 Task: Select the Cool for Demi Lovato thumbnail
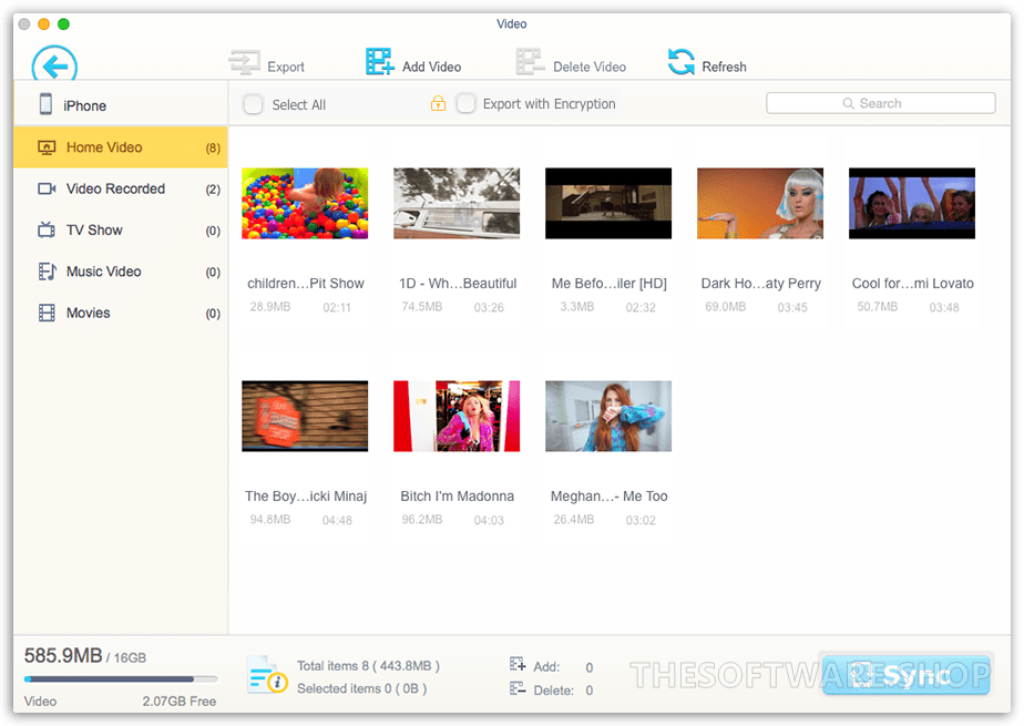912,203
